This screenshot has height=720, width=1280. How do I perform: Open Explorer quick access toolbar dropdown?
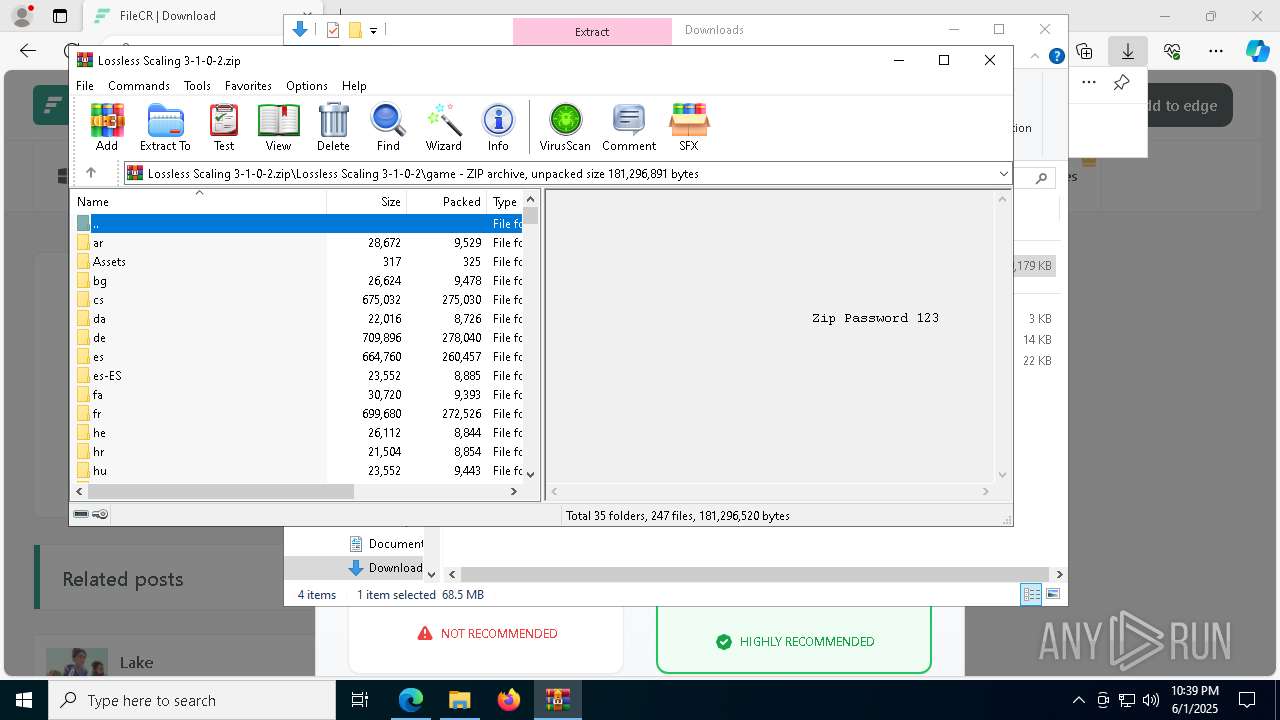pos(373,30)
